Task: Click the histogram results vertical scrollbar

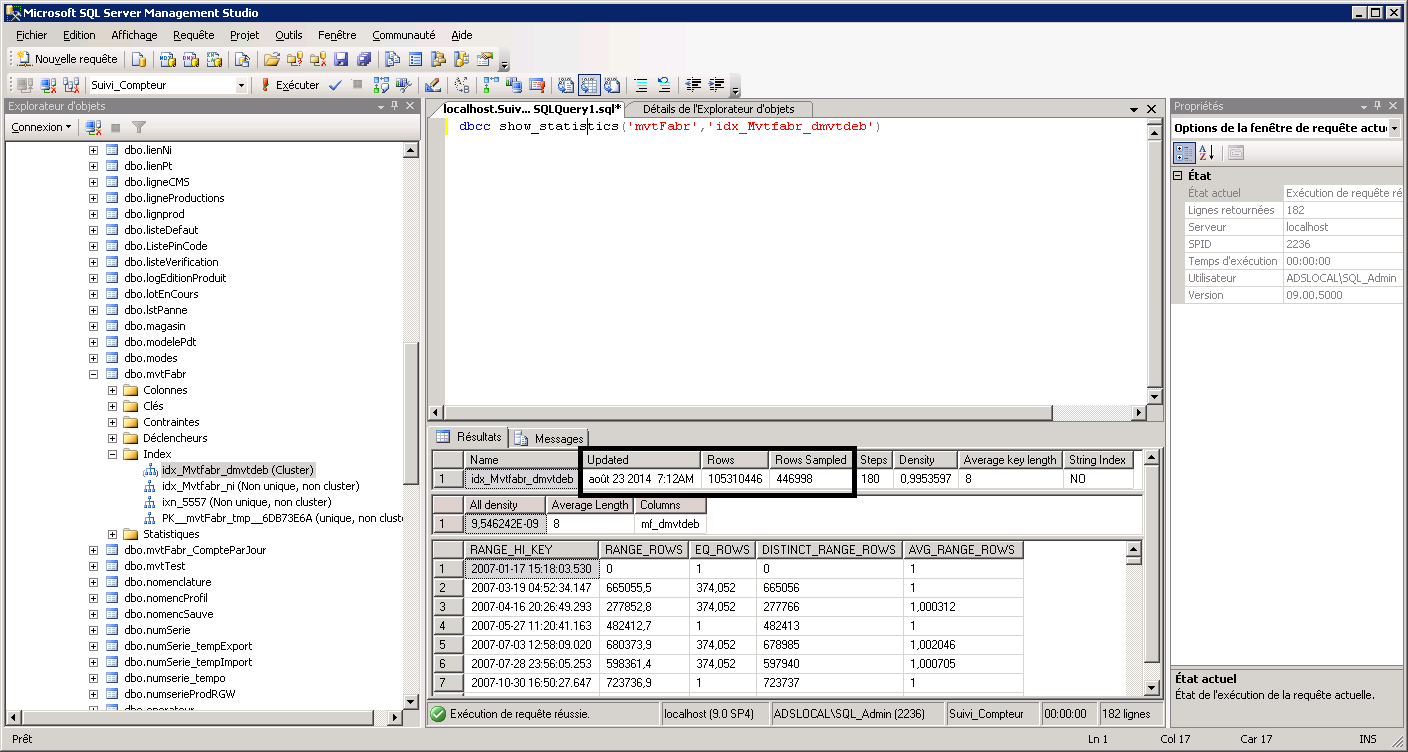Action: (1134, 620)
